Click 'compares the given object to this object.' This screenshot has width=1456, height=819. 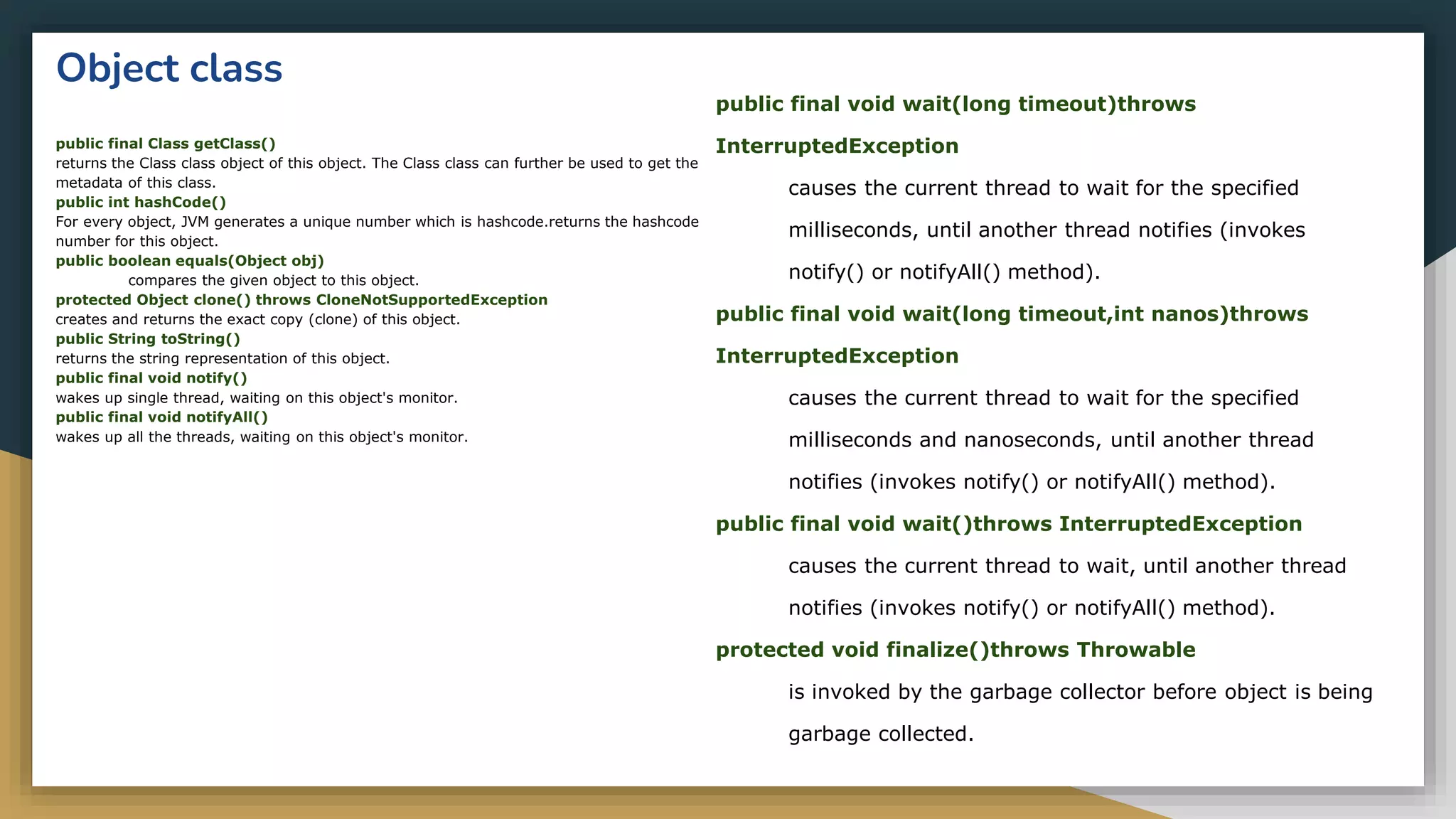point(274,281)
